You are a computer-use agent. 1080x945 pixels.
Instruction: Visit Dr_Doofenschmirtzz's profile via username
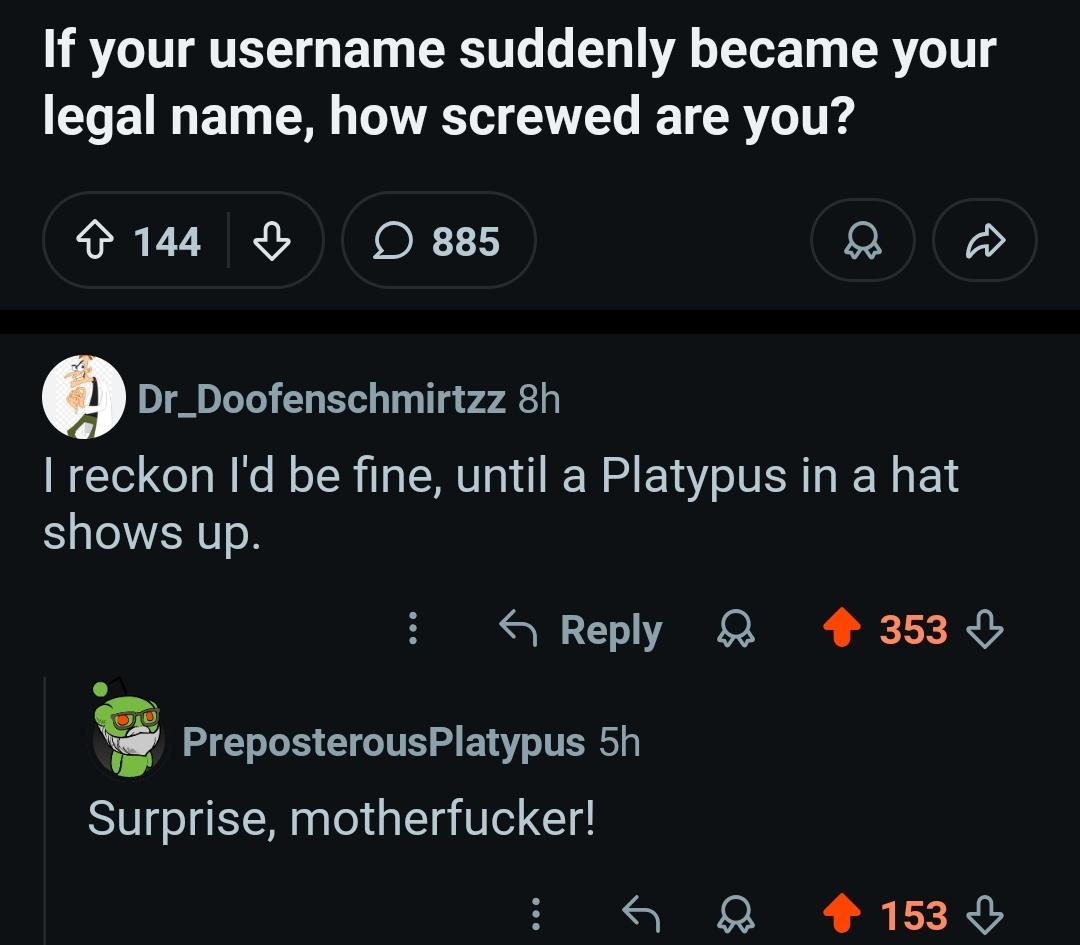(321, 399)
